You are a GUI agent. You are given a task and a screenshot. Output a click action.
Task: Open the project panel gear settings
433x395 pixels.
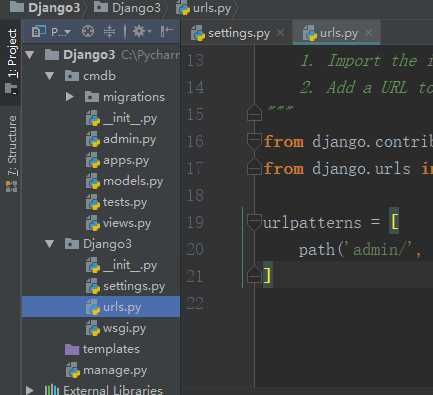[x=142, y=32]
